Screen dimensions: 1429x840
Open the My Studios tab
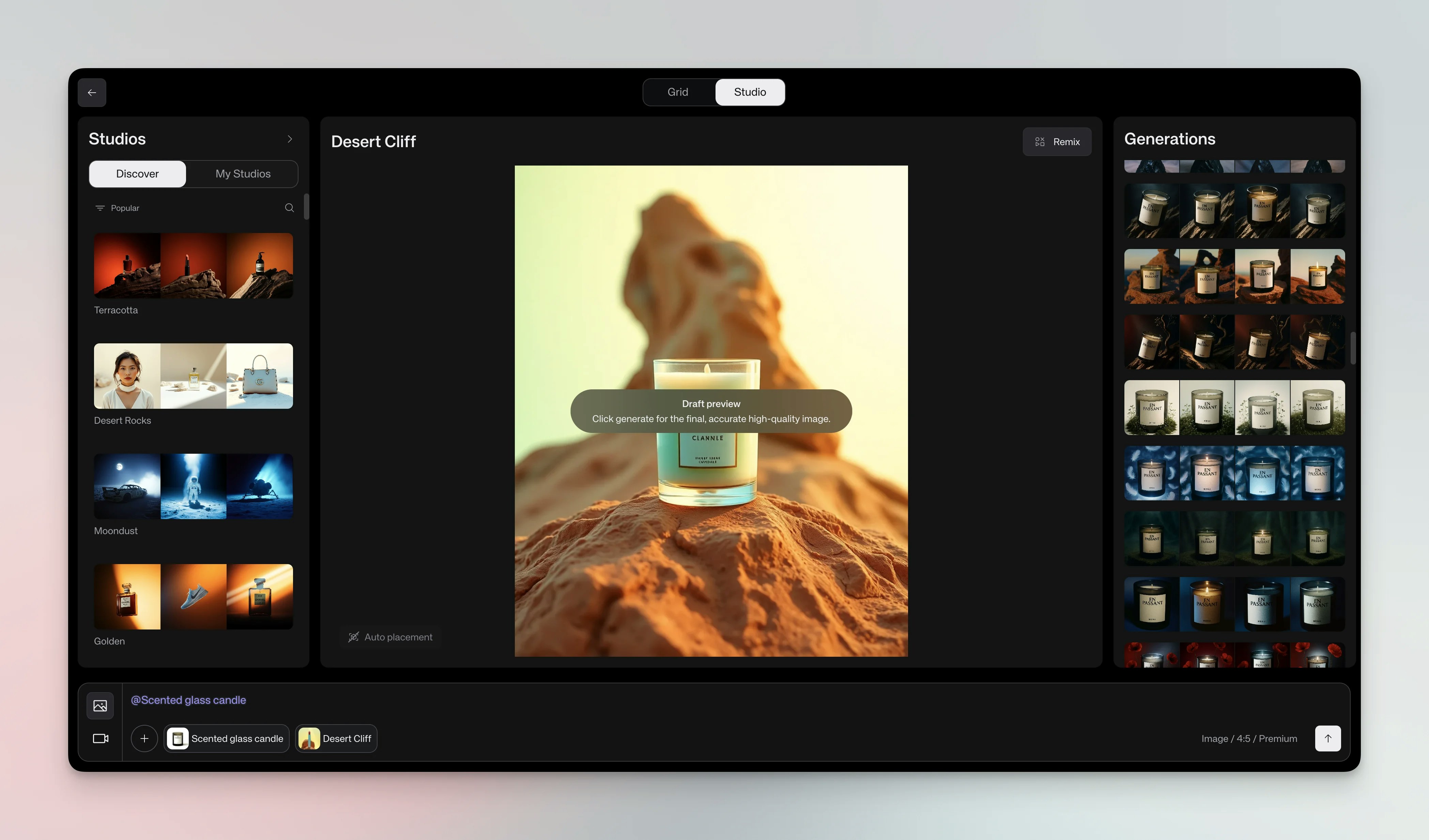pyautogui.click(x=243, y=174)
